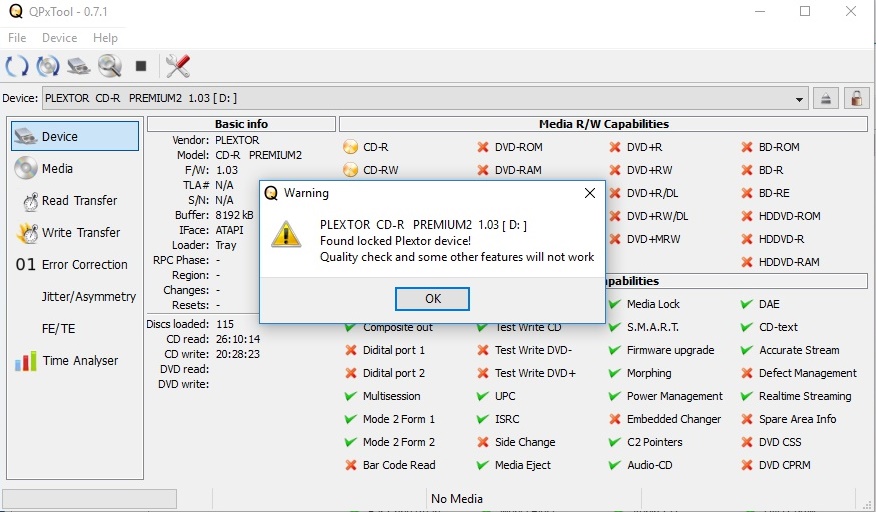Click the eject tray button beside device
The image size is (876, 512).
point(825,98)
